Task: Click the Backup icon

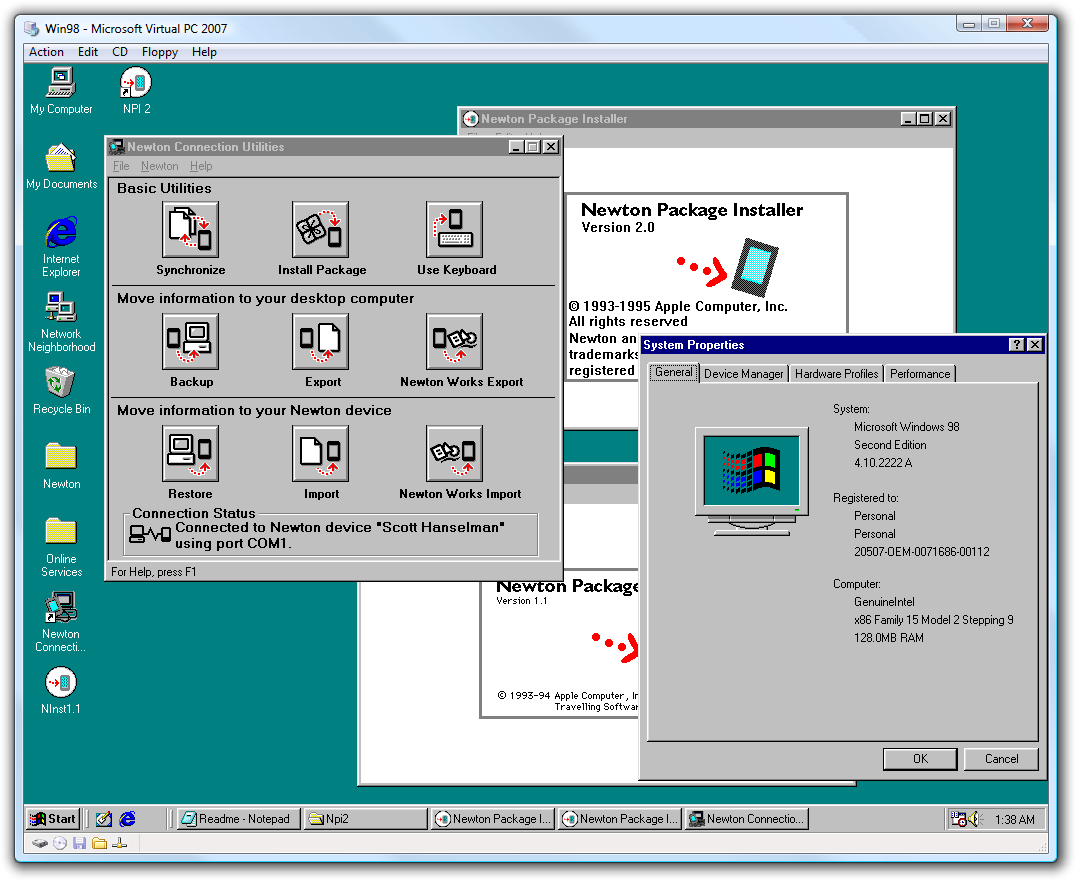Action: click(x=191, y=342)
